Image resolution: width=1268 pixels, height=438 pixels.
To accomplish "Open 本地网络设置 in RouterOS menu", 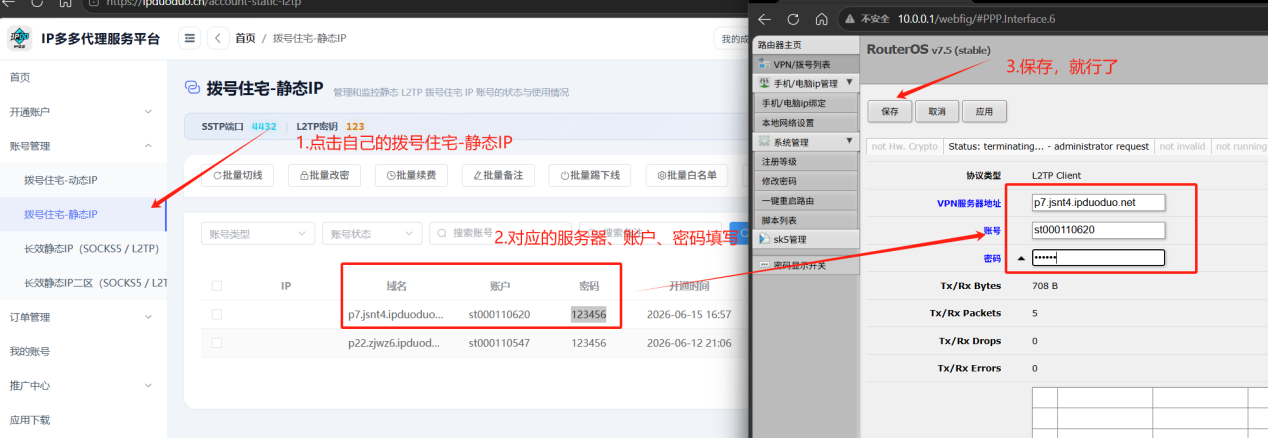I will (x=806, y=122).
